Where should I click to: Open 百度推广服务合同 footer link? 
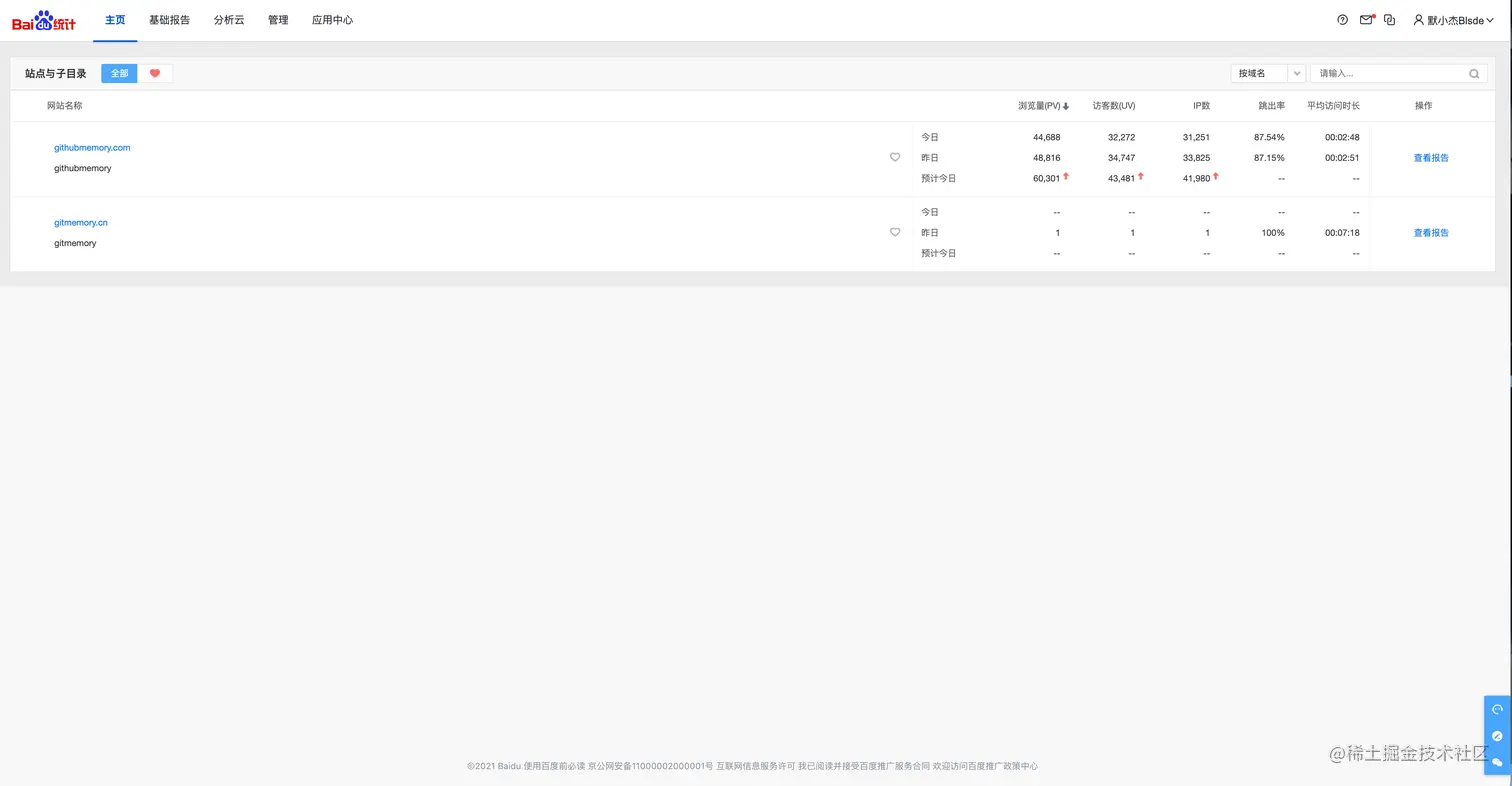pos(895,766)
